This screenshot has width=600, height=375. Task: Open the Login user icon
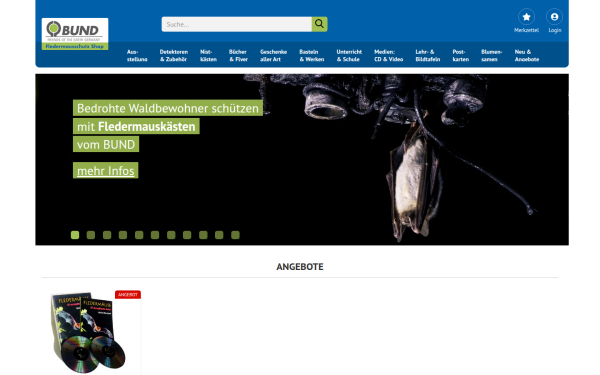pyautogui.click(x=554, y=17)
